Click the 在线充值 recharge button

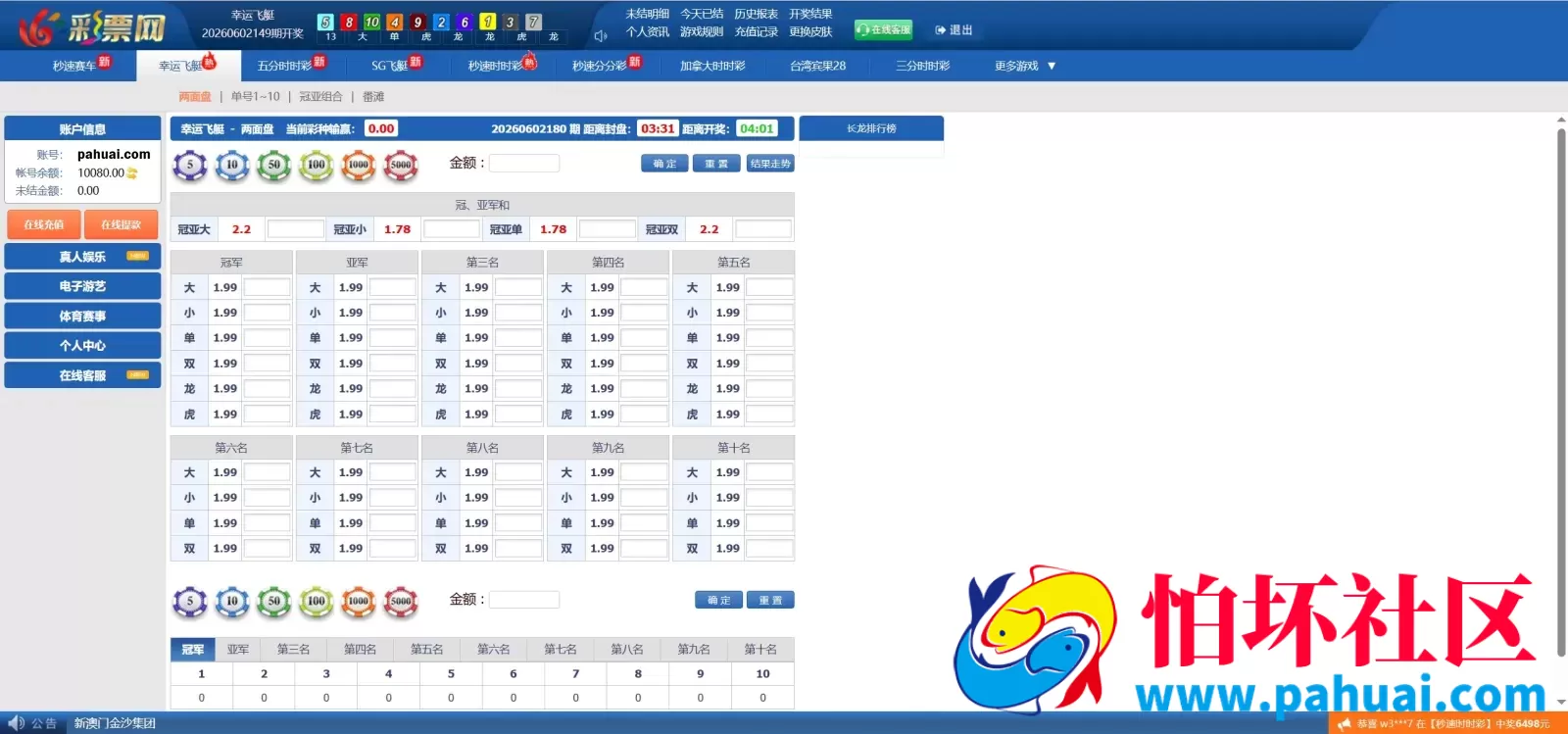coord(44,224)
